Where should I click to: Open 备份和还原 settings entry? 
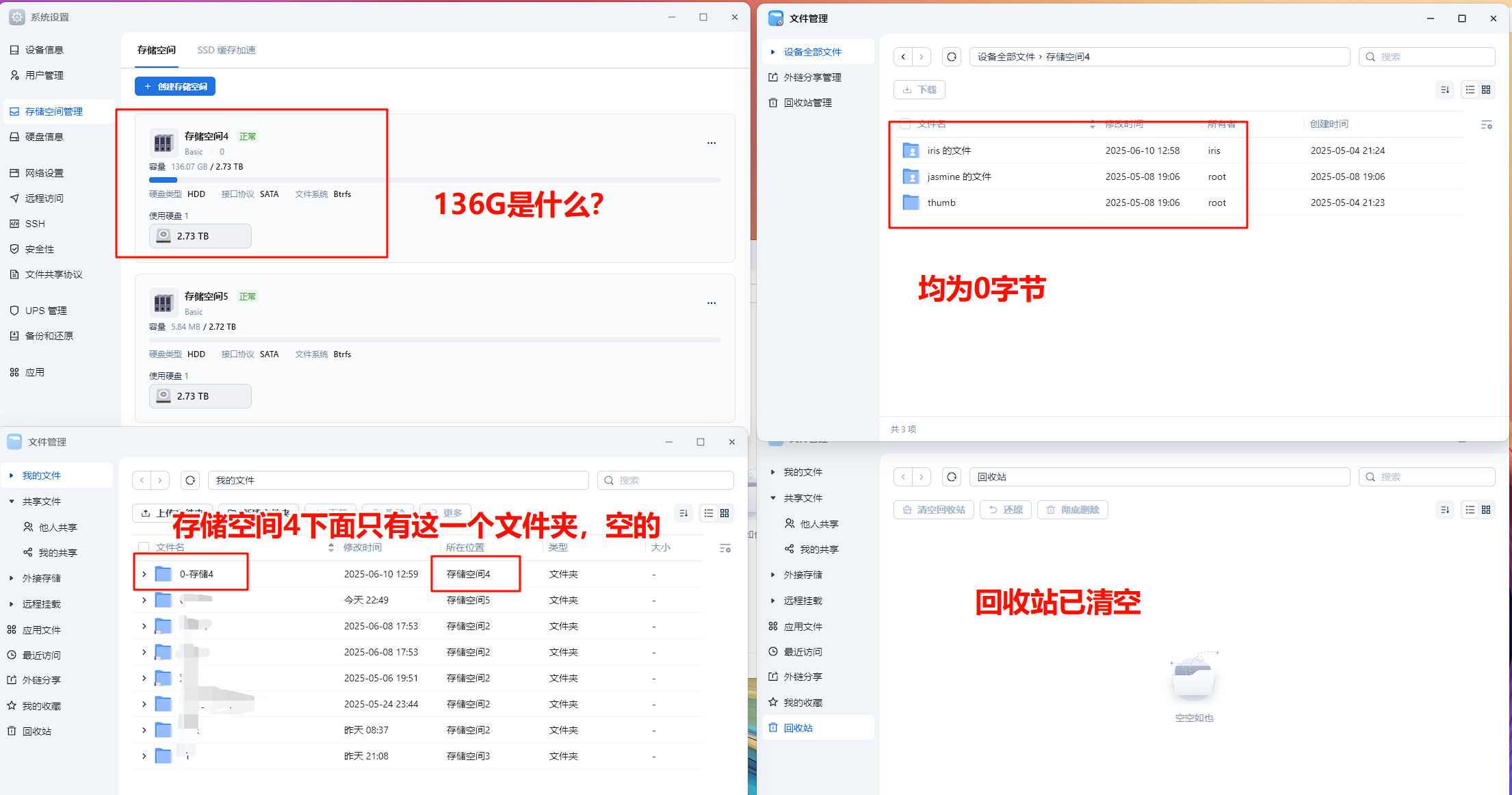[49, 336]
